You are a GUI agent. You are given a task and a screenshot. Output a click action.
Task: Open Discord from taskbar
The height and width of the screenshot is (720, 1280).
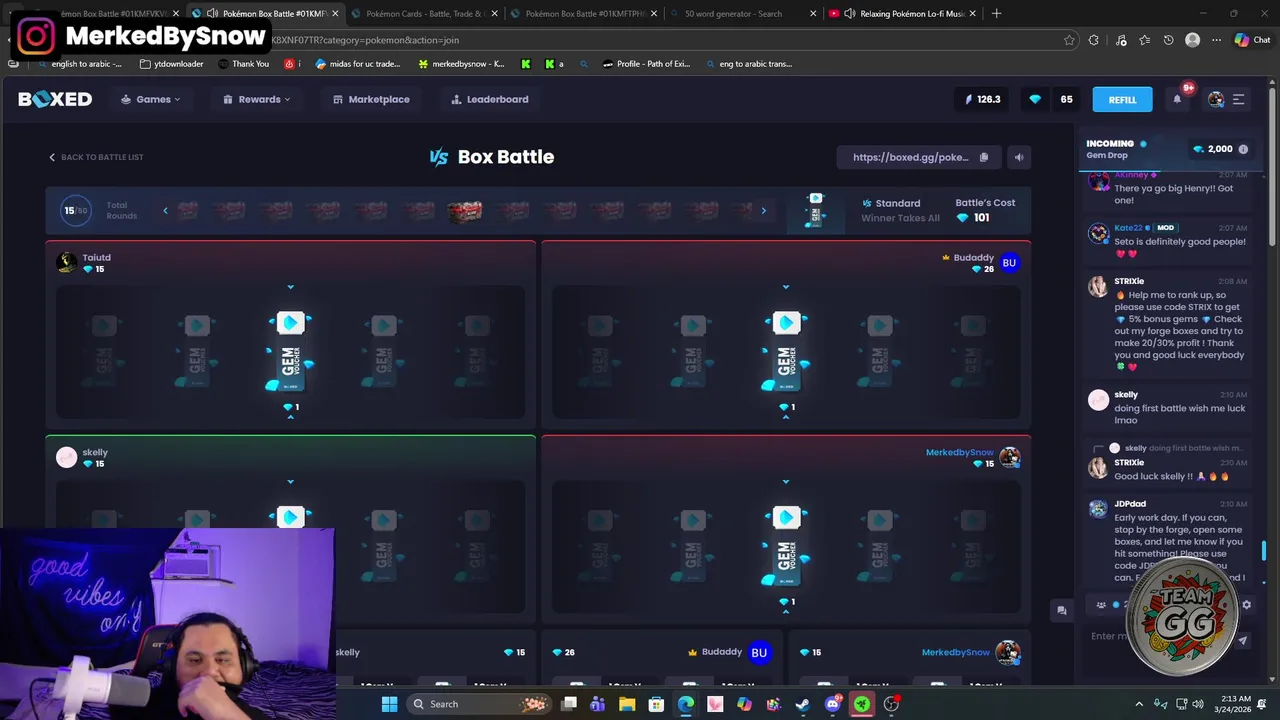coord(832,704)
